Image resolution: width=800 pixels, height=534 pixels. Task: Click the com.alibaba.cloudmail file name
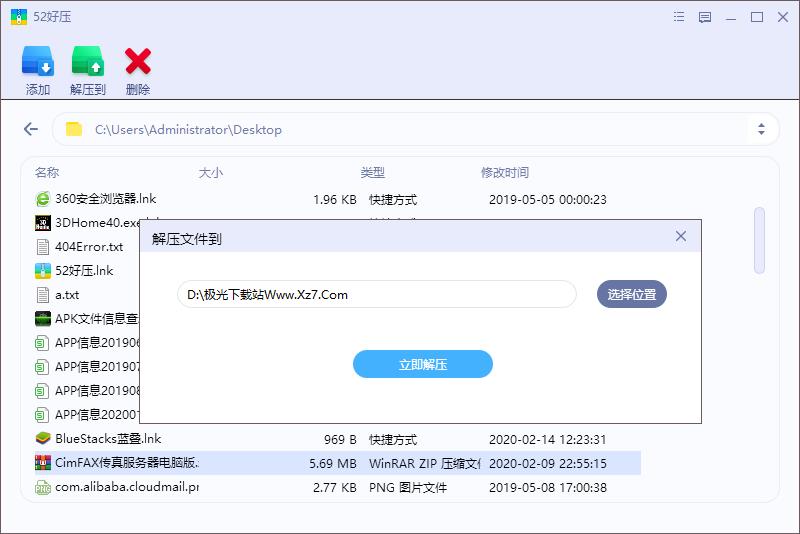pos(127,487)
